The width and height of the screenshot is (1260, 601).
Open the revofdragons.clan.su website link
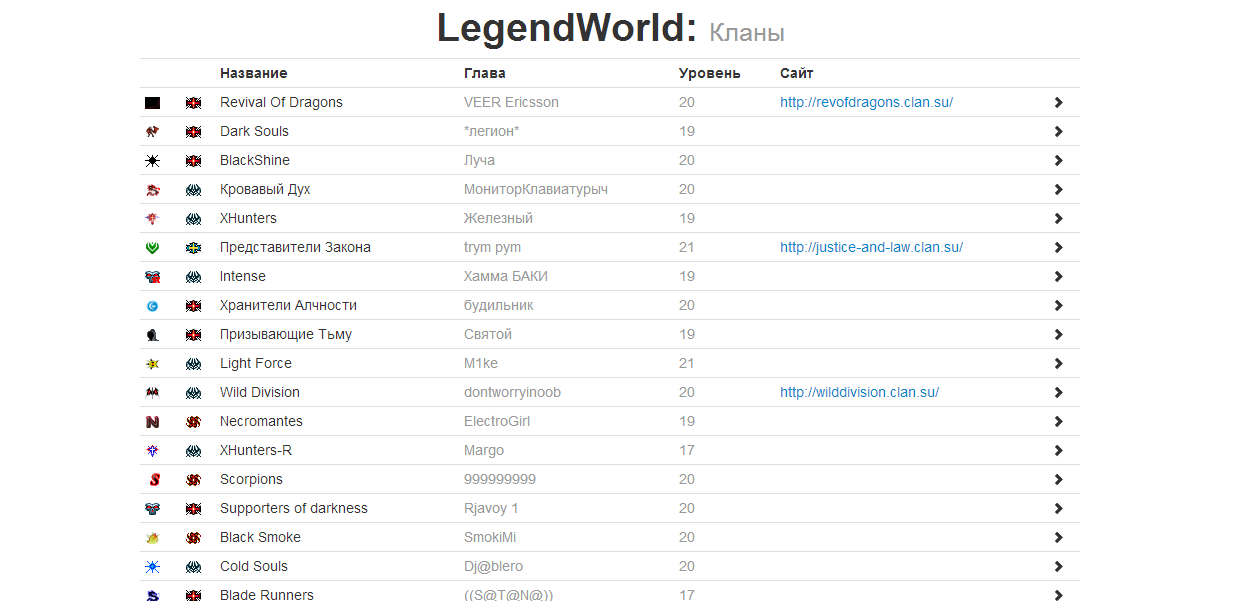866,103
